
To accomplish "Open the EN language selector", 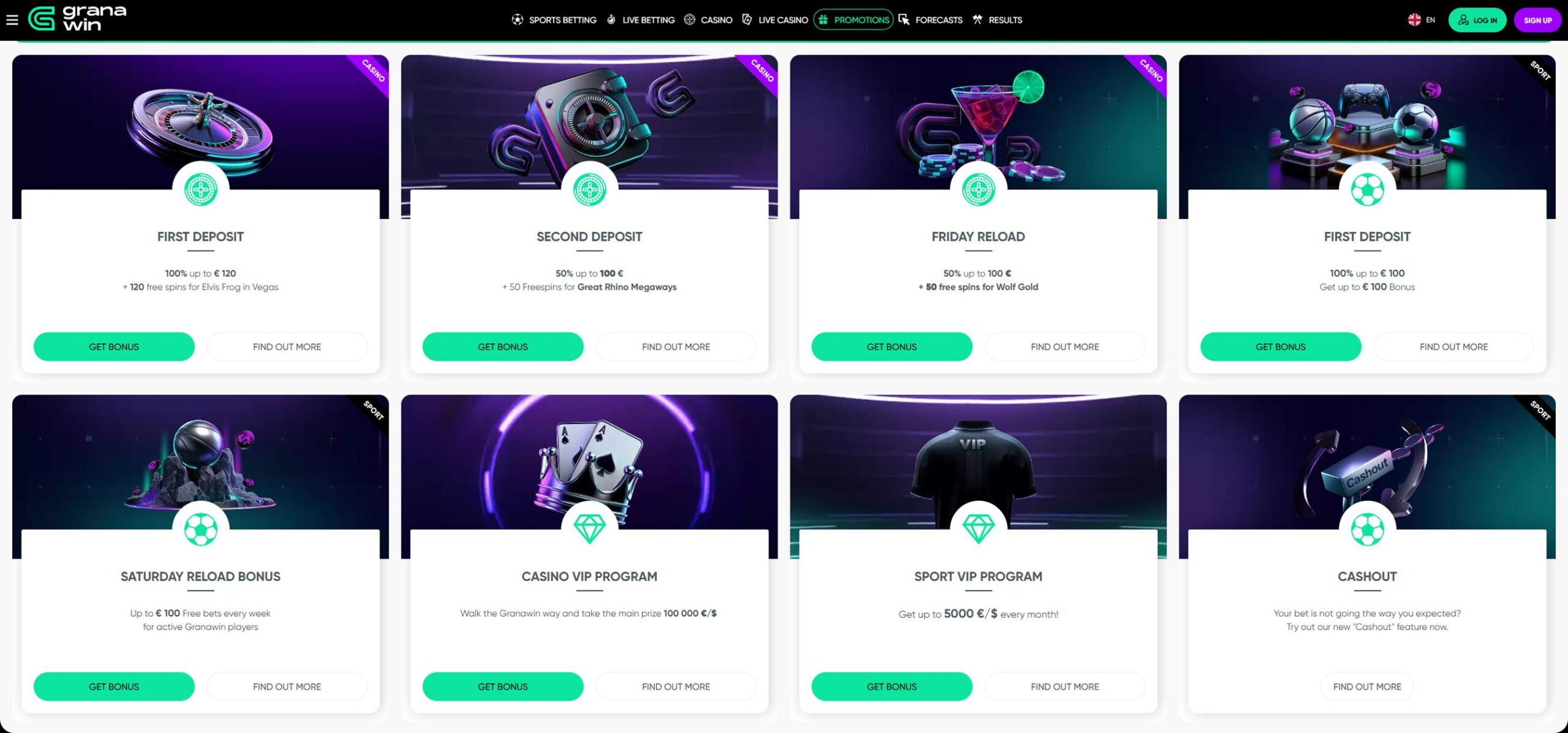I will pos(1421,20).
